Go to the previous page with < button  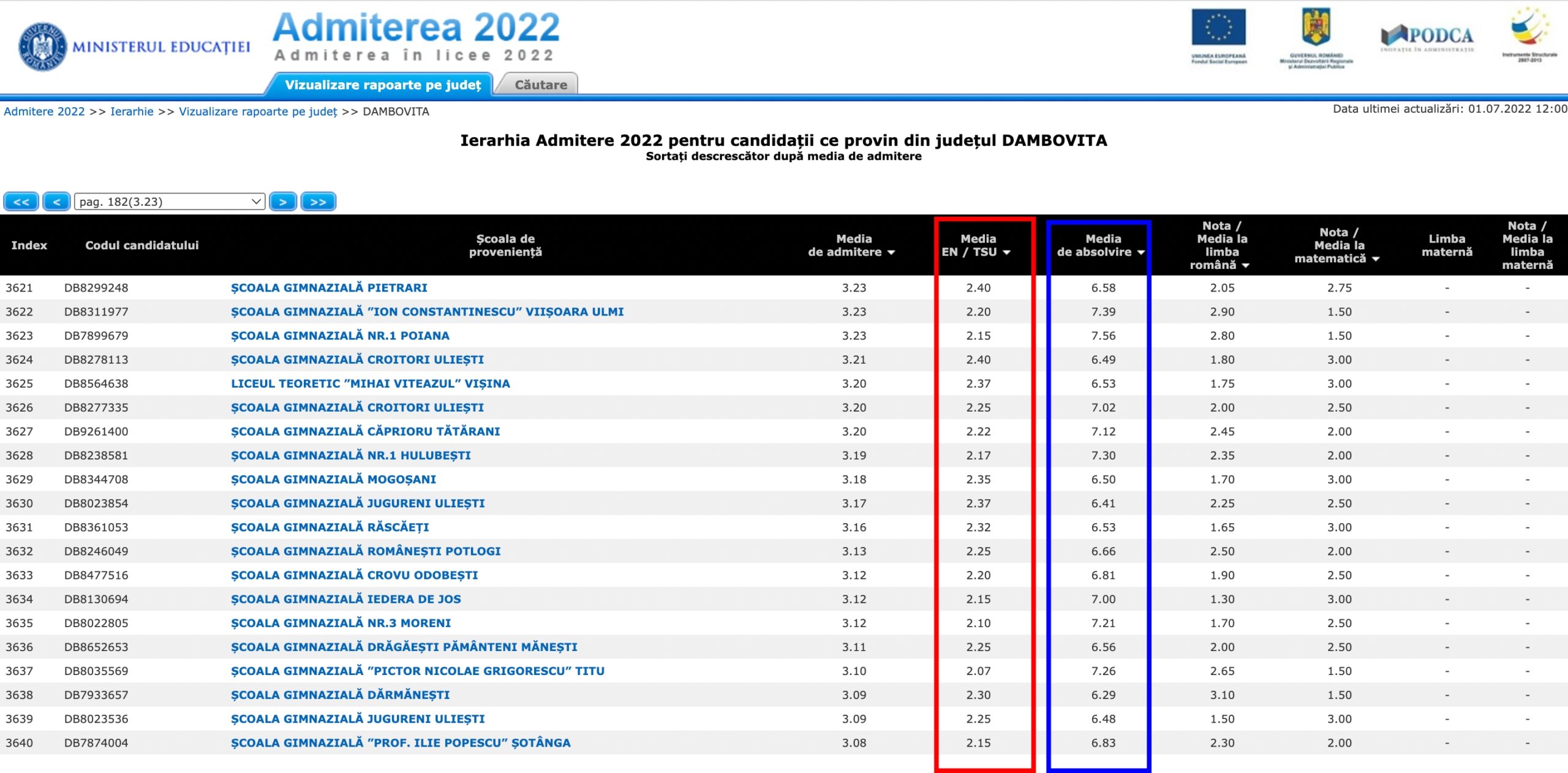56,202
